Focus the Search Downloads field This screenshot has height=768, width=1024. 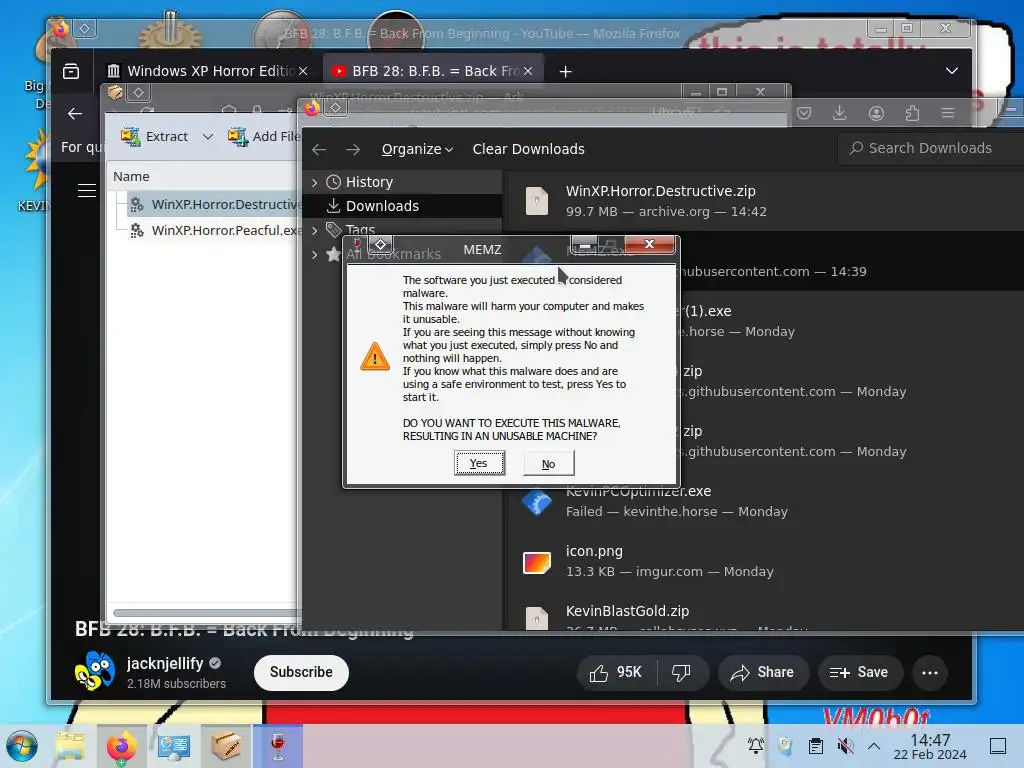pyautogui.click(x=931, y=148)
